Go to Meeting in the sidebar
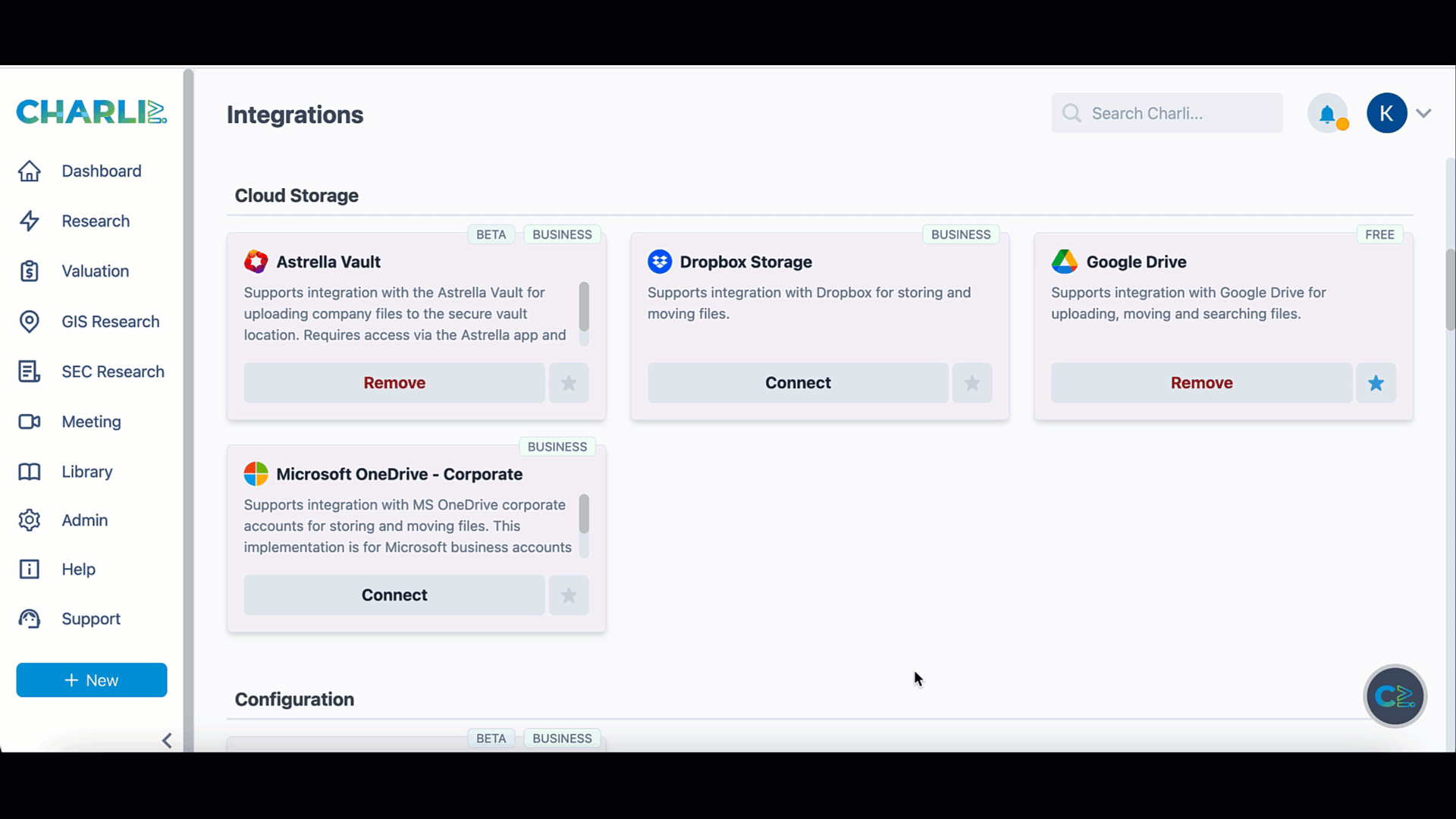The image size is (1456, 819). pos(92,422)
